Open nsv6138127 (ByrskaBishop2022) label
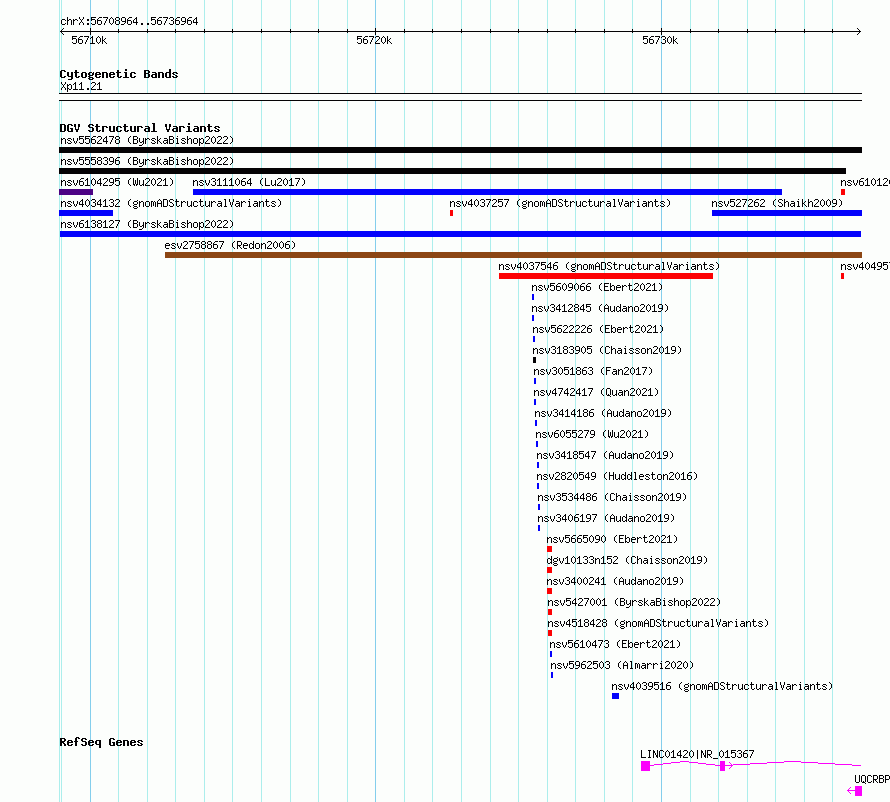The height and width of the screenshot is (802, 890). click(x=147, y=224)
